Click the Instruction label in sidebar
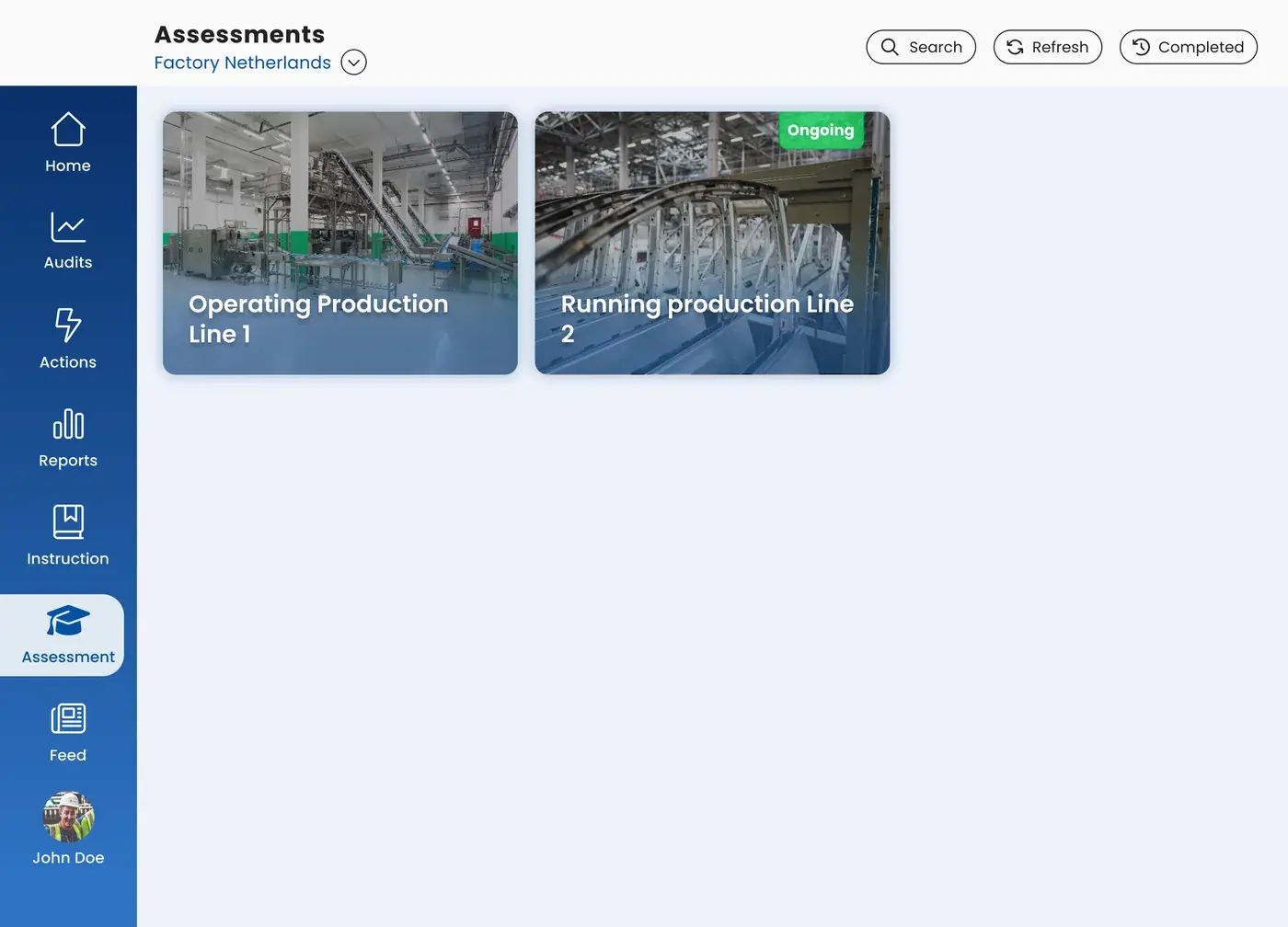Screen dimensions: 1288x927 [x=68, y=559]
